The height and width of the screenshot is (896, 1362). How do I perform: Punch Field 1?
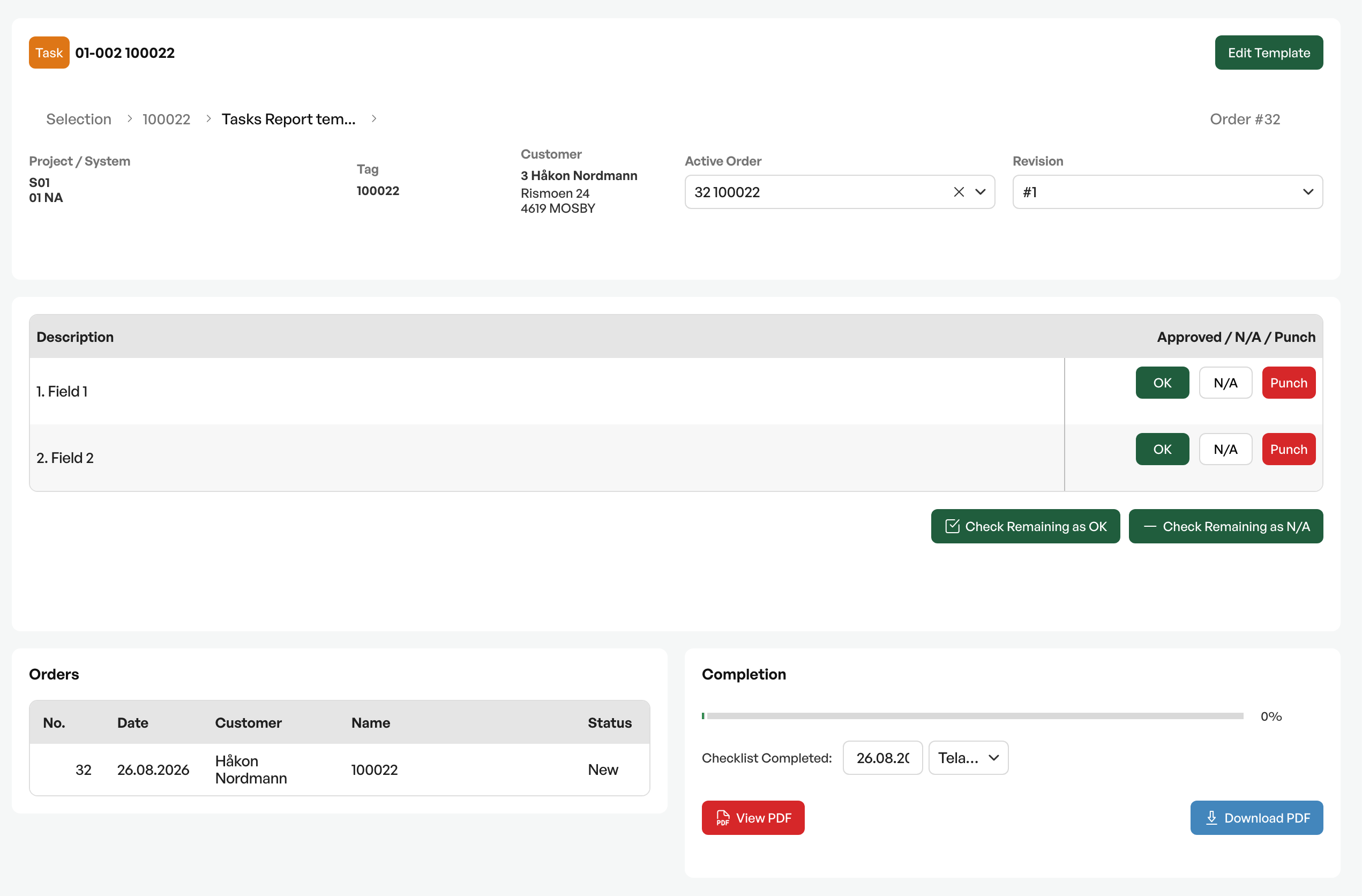(x=1289, y=383)
